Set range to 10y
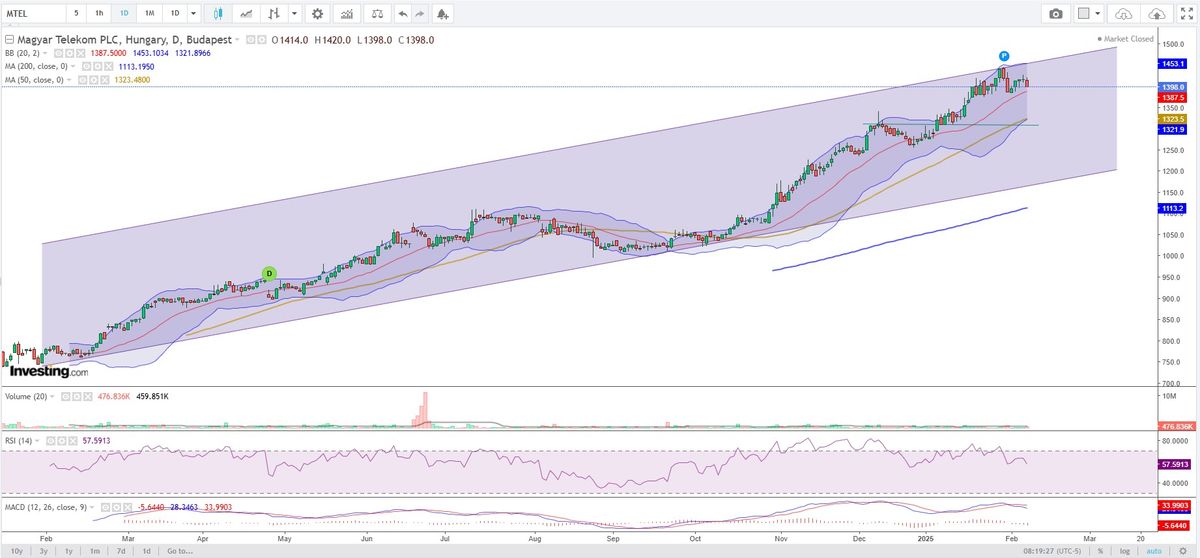The width and height of the screenshot is (1200, 558). (18, 551)
